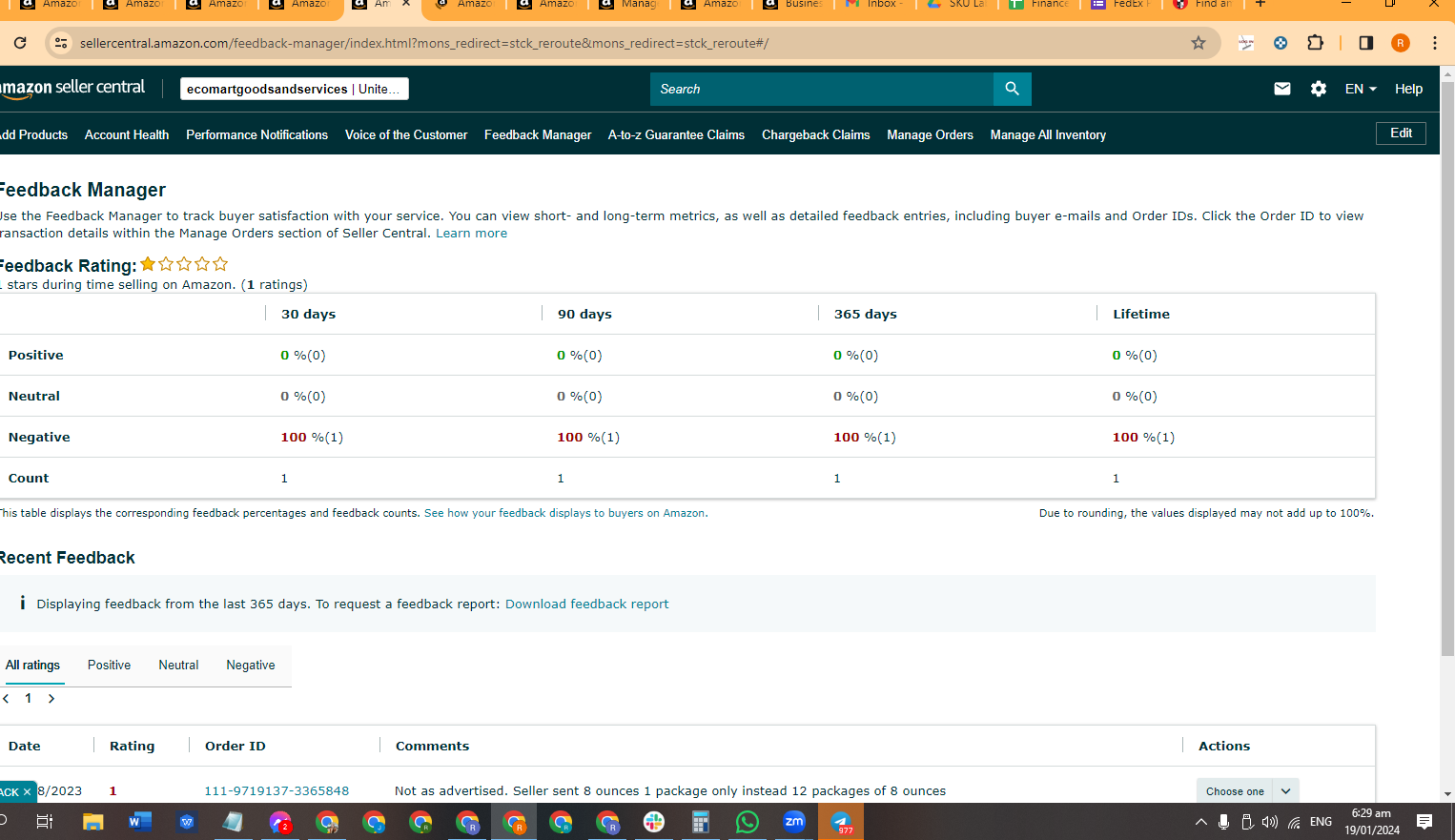1455x840 pixels.
Task: Open WhatsApp from the taskbar
Action: (748, 822)
